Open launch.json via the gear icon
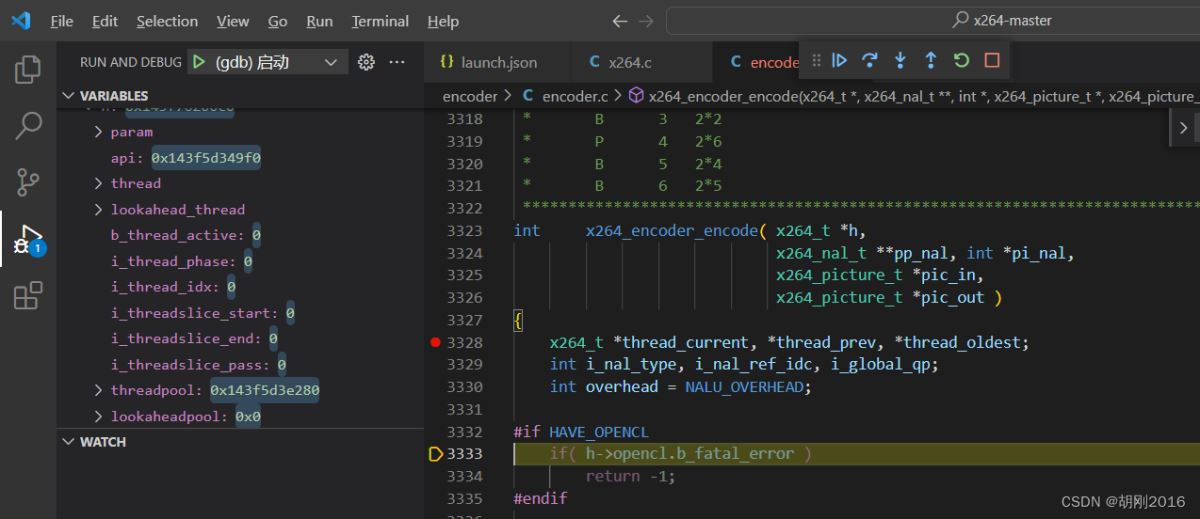 click(x=366, y=62)
